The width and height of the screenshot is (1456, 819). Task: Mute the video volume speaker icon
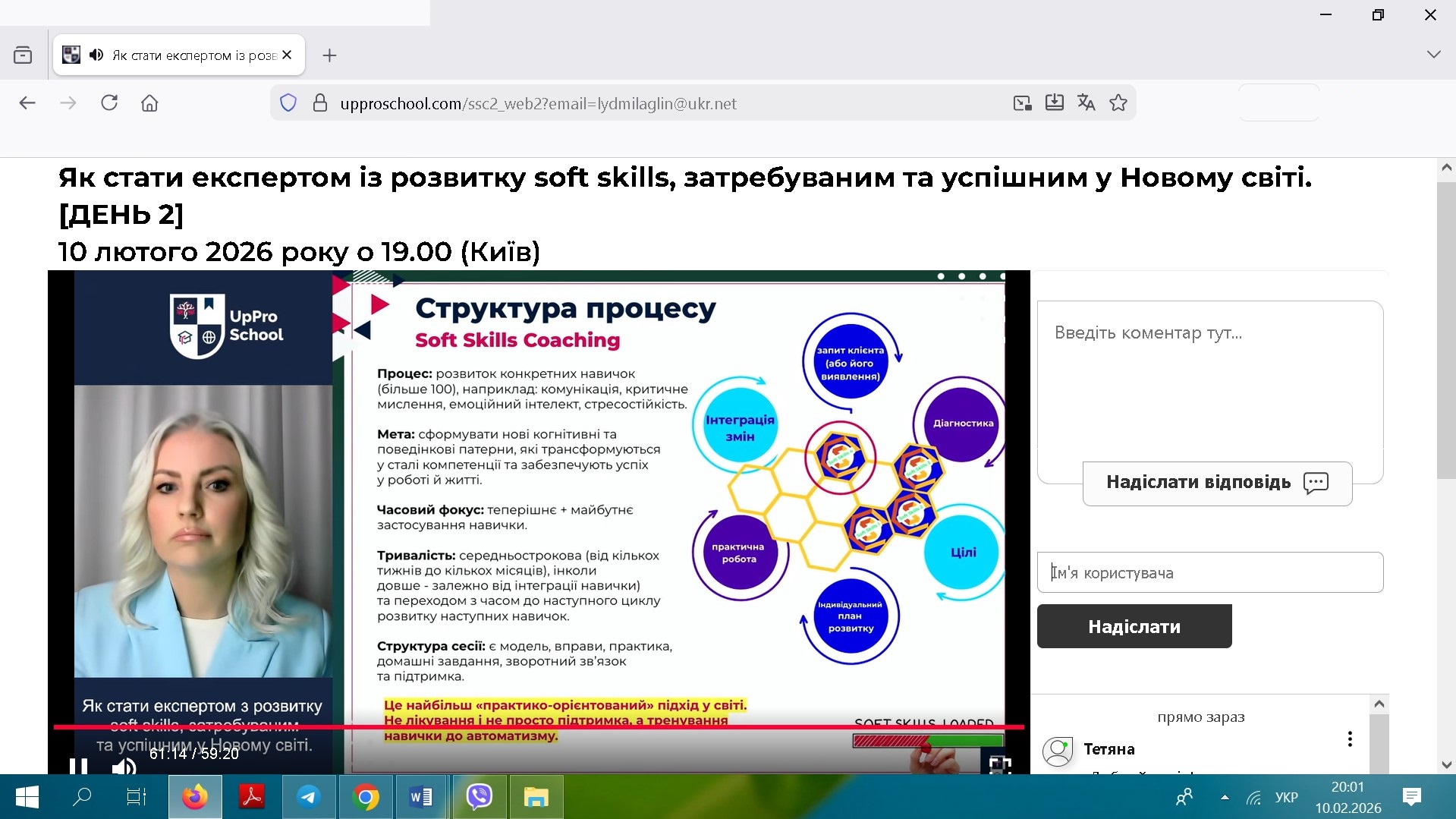click(123, 767)
